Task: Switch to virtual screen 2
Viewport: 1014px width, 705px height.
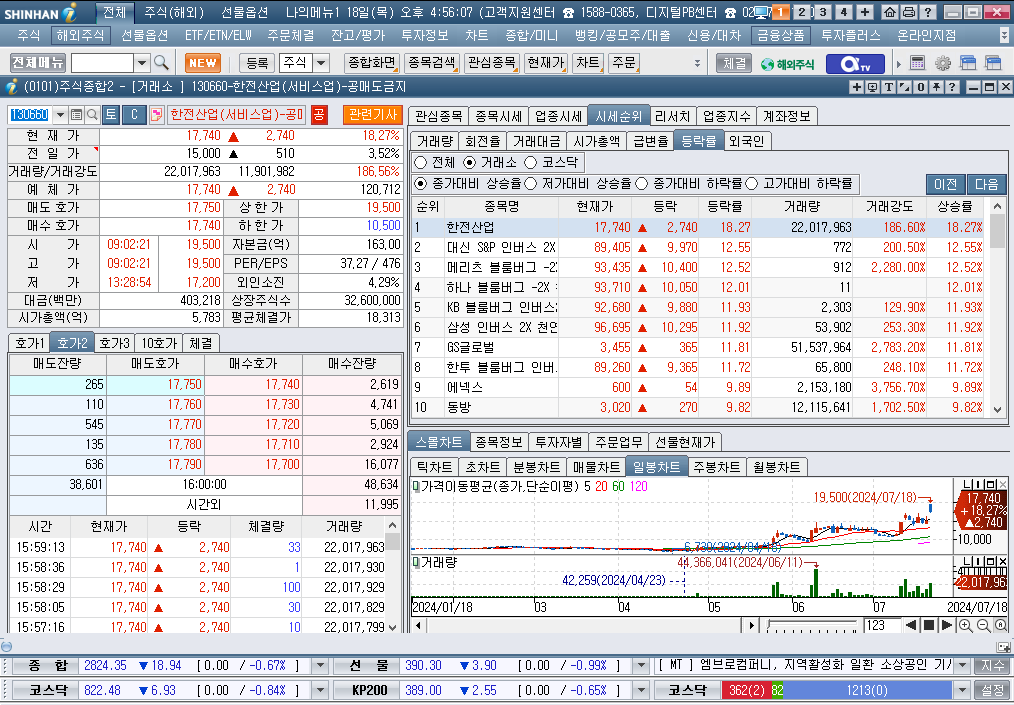Action: pos(802,12)
